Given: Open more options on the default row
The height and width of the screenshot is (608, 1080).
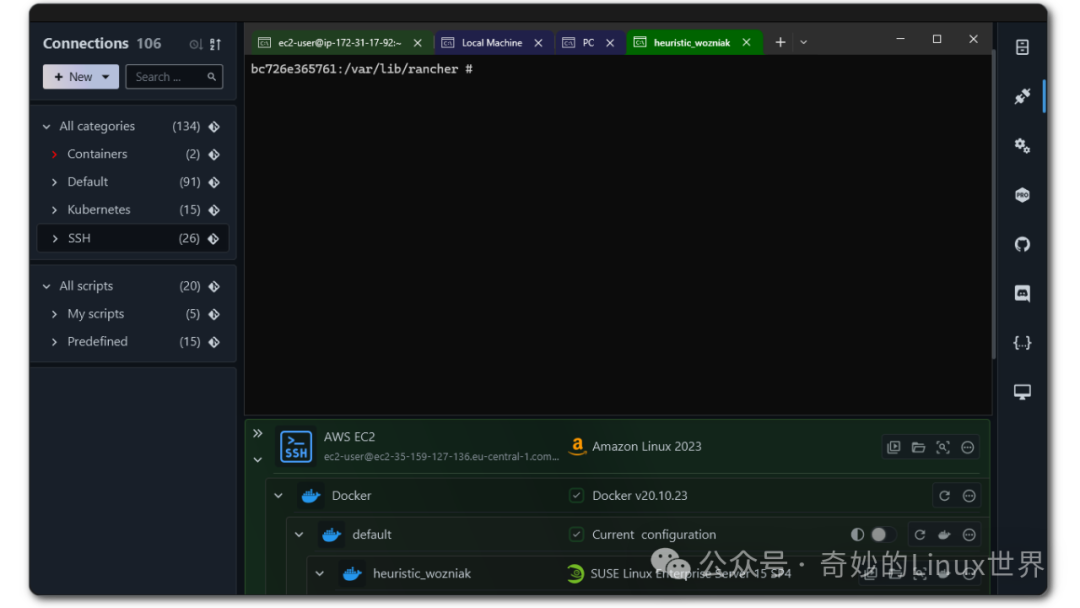Looking at the screenshot, I should pyautogui.click(x=969, y=535).
